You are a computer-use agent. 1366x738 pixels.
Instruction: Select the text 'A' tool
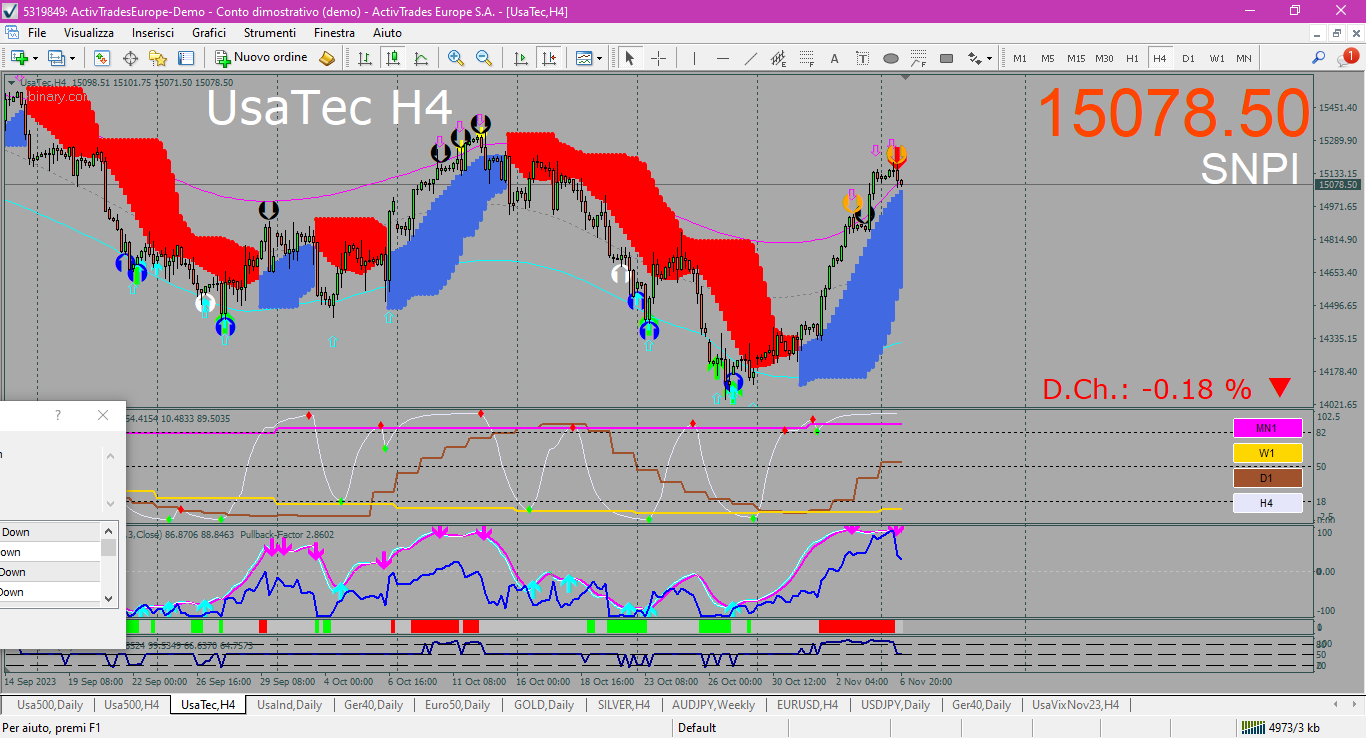click(834, 58)
